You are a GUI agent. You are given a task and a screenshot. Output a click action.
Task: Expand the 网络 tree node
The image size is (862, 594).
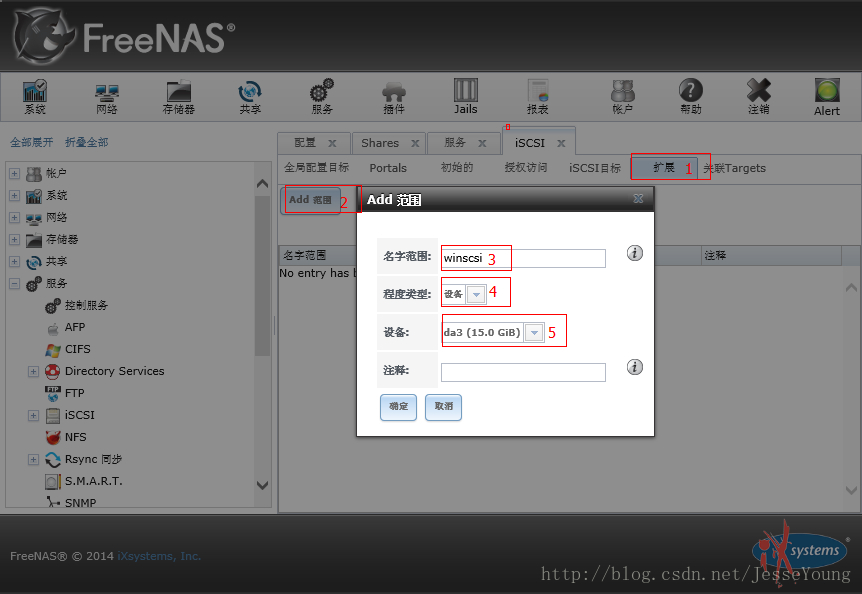(x=14, y=218)
